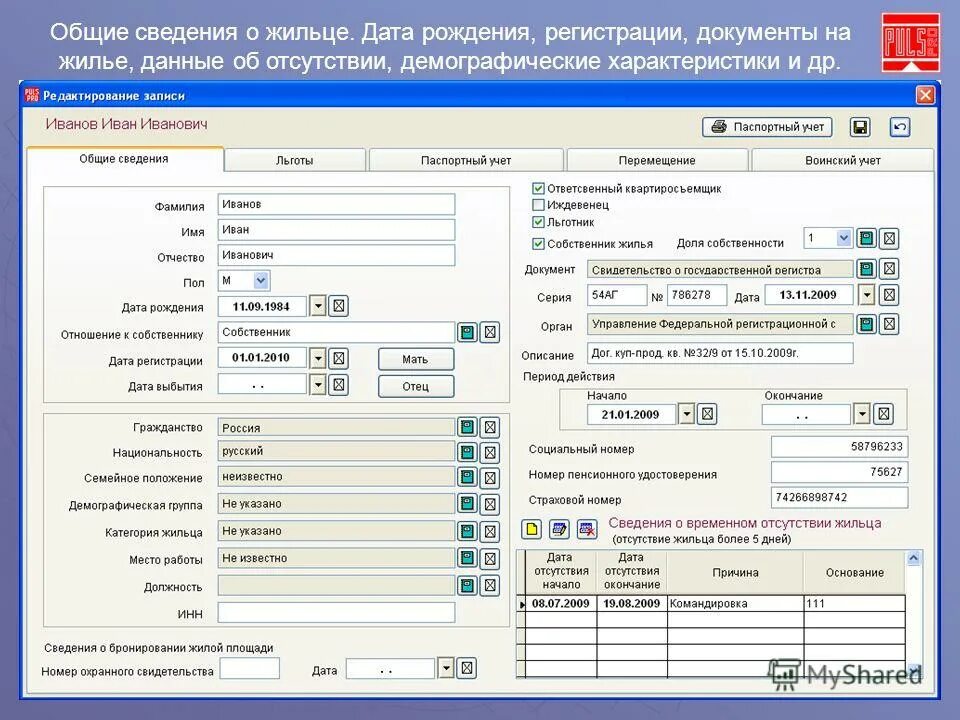Open the Воинский учет tab
The width and height of the screenshot is (960, 720).
[843, 159]
